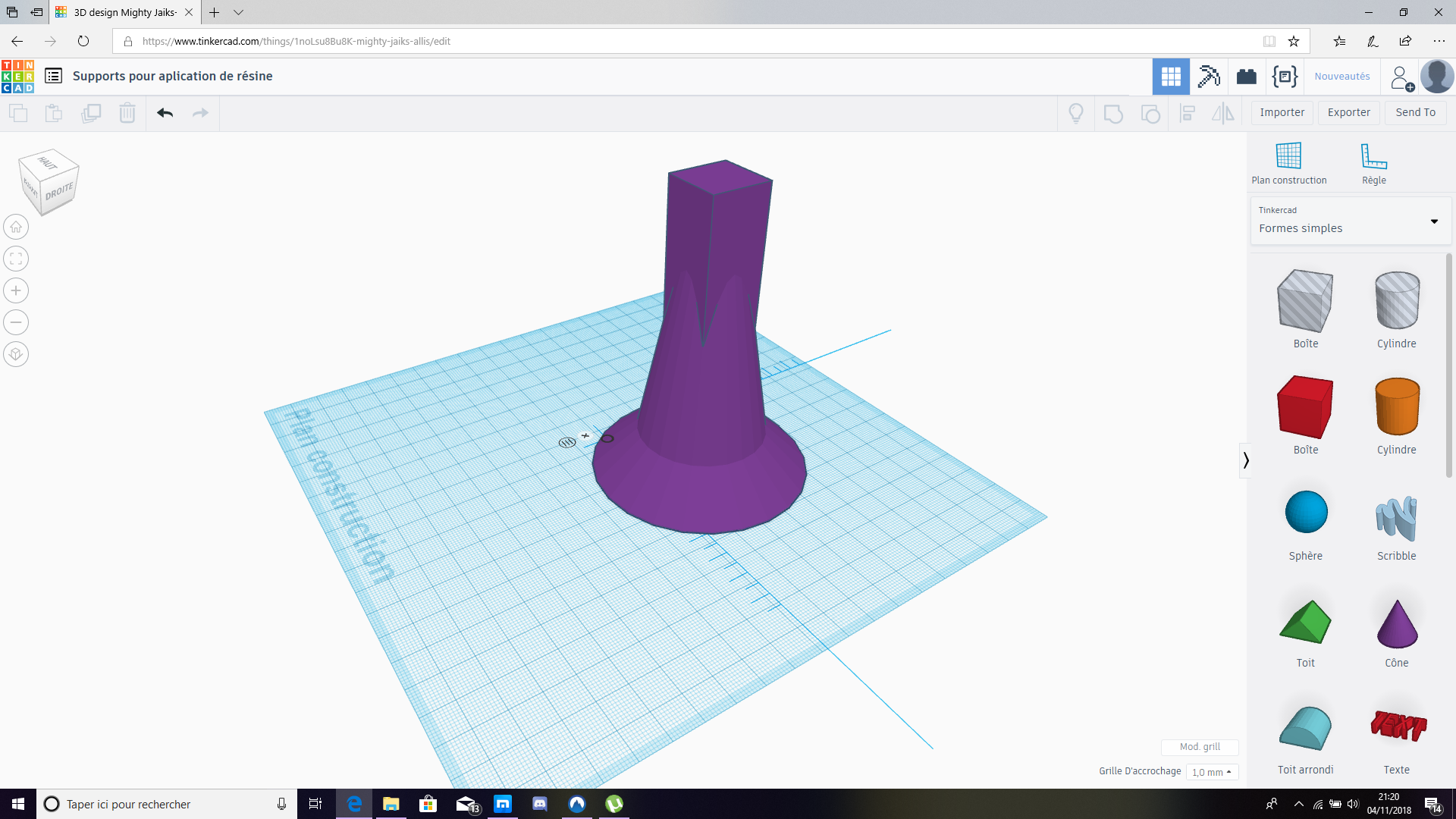Click the Nouveautés link

1341,77
